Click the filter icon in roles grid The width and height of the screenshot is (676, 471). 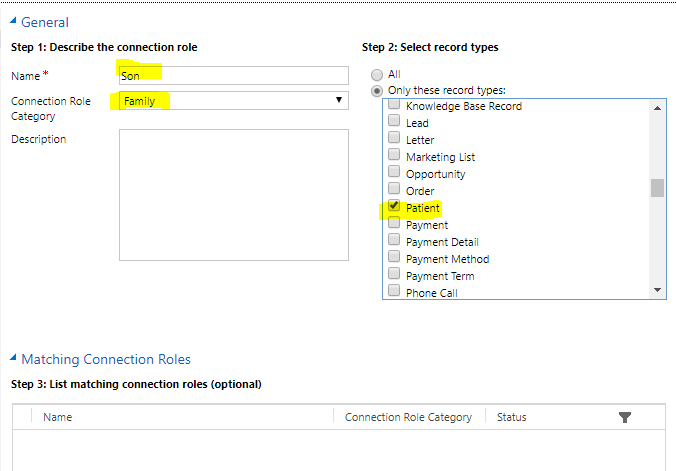point(625,417)
